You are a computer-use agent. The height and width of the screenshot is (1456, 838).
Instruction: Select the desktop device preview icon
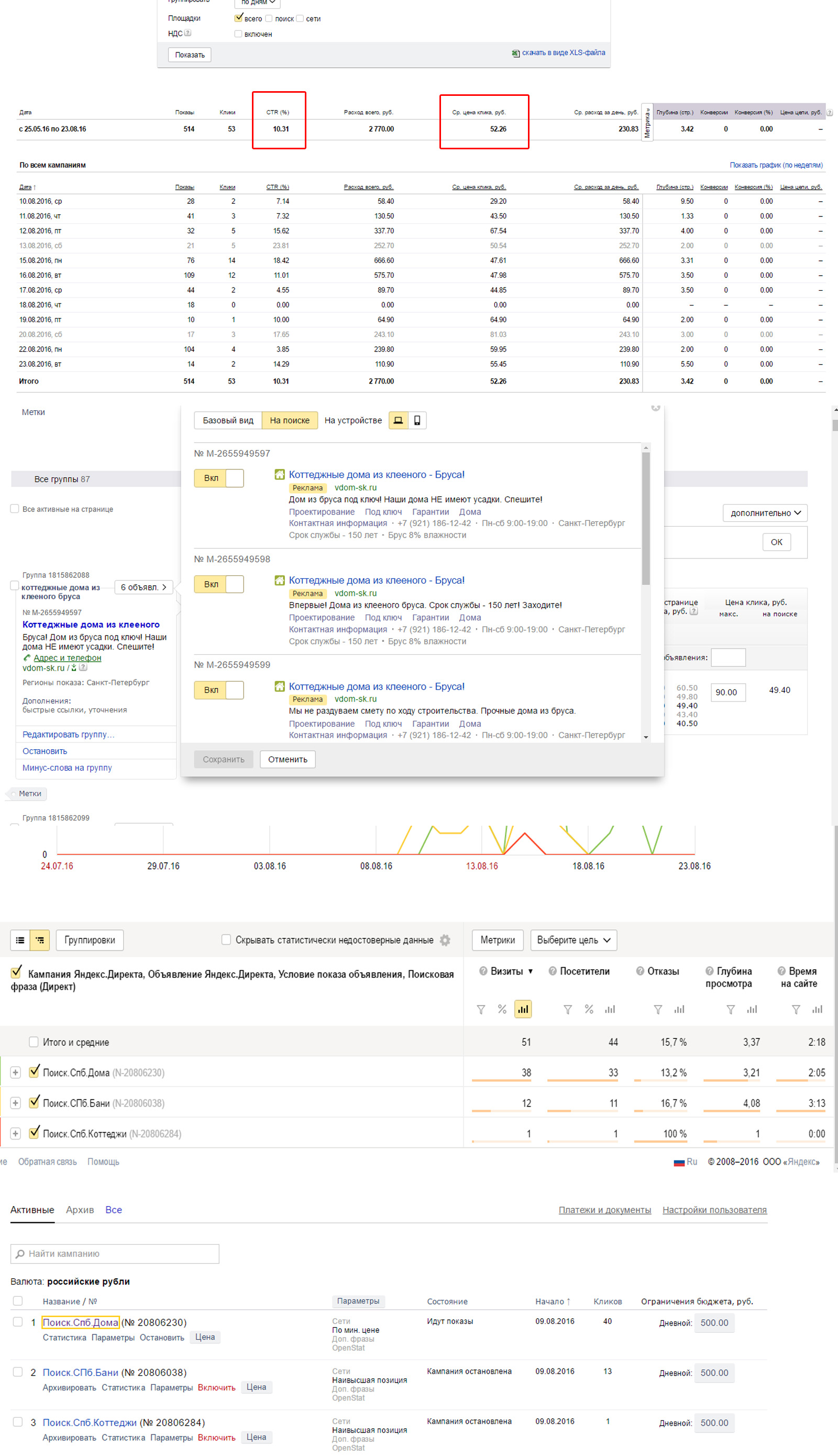coord(398,420)
